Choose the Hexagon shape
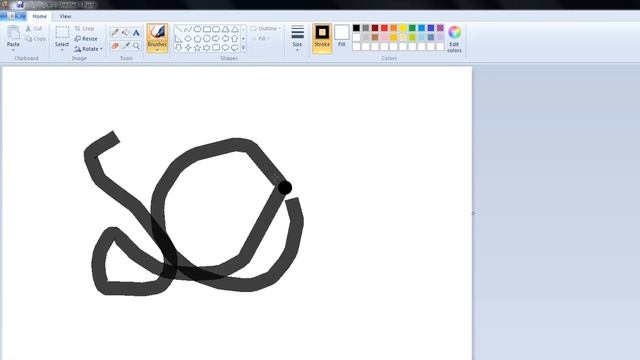Viewport: 640px width, 360px height. click(x=207, y=39)
